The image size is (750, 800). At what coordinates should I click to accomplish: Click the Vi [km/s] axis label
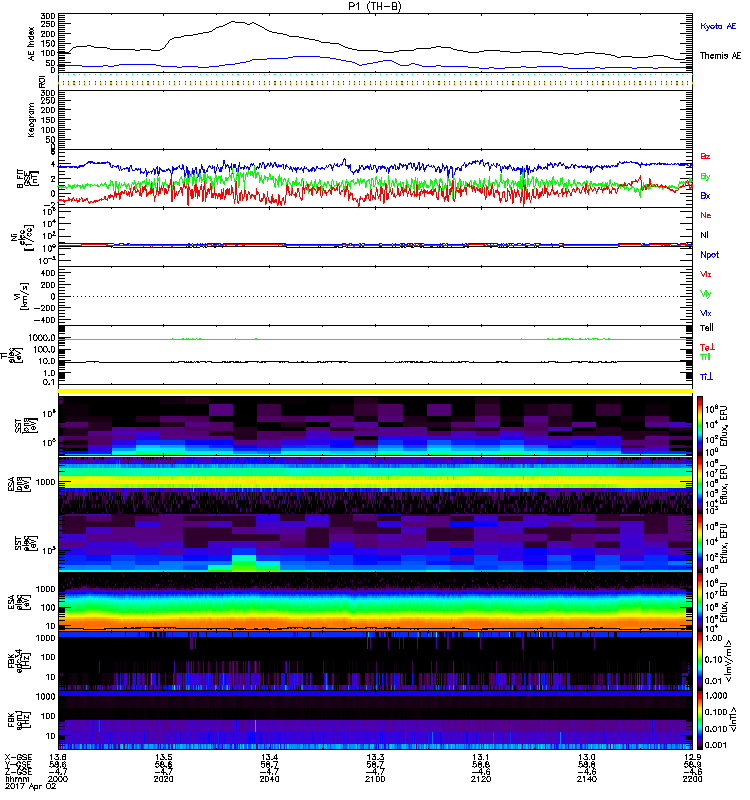pyautogui.click(x=23, y=296)
